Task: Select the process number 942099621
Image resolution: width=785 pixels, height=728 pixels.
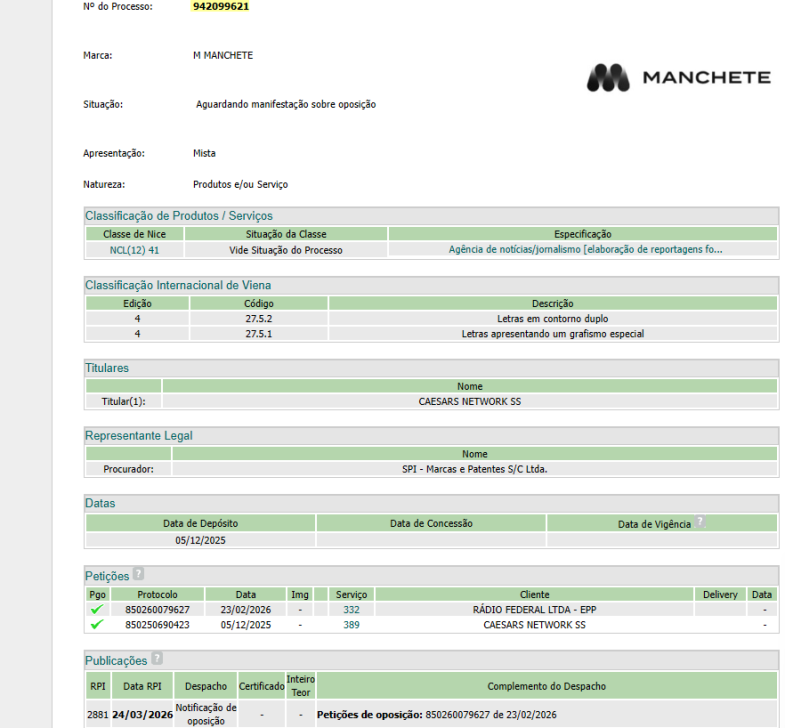Action: point(221,7)
